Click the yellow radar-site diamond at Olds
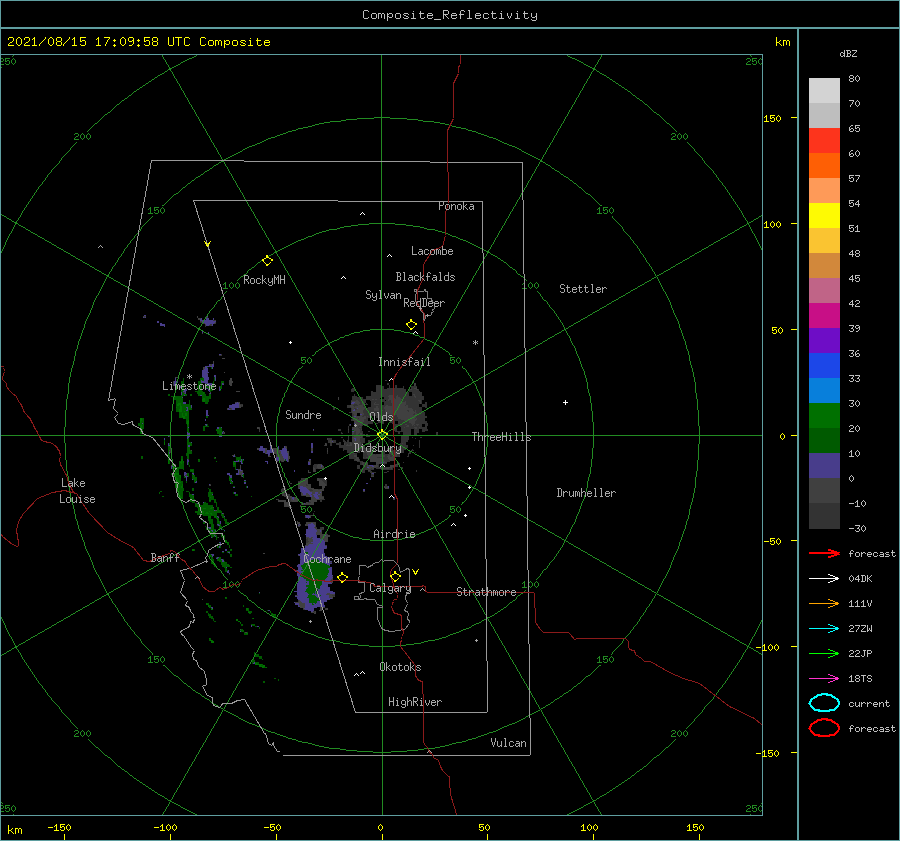 382,435
